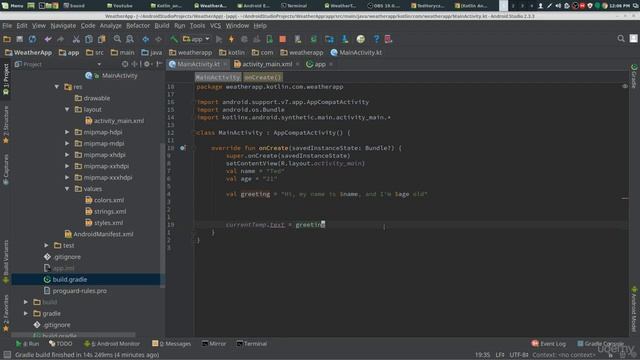Open the Refactor menu
The width and height of the screenshot is (640, 360).
pos(138,26)
